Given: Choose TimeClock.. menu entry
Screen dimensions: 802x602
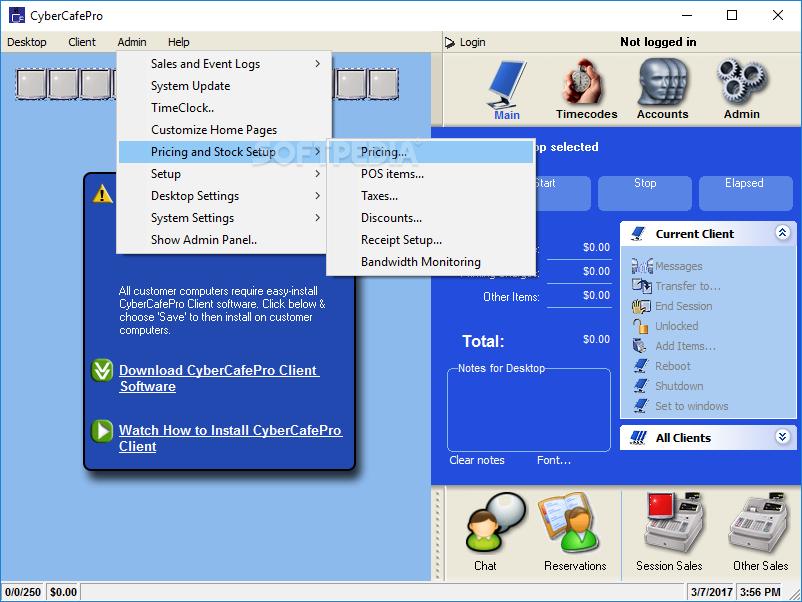Looking at the screenshot, I should (x=223, y=108).
